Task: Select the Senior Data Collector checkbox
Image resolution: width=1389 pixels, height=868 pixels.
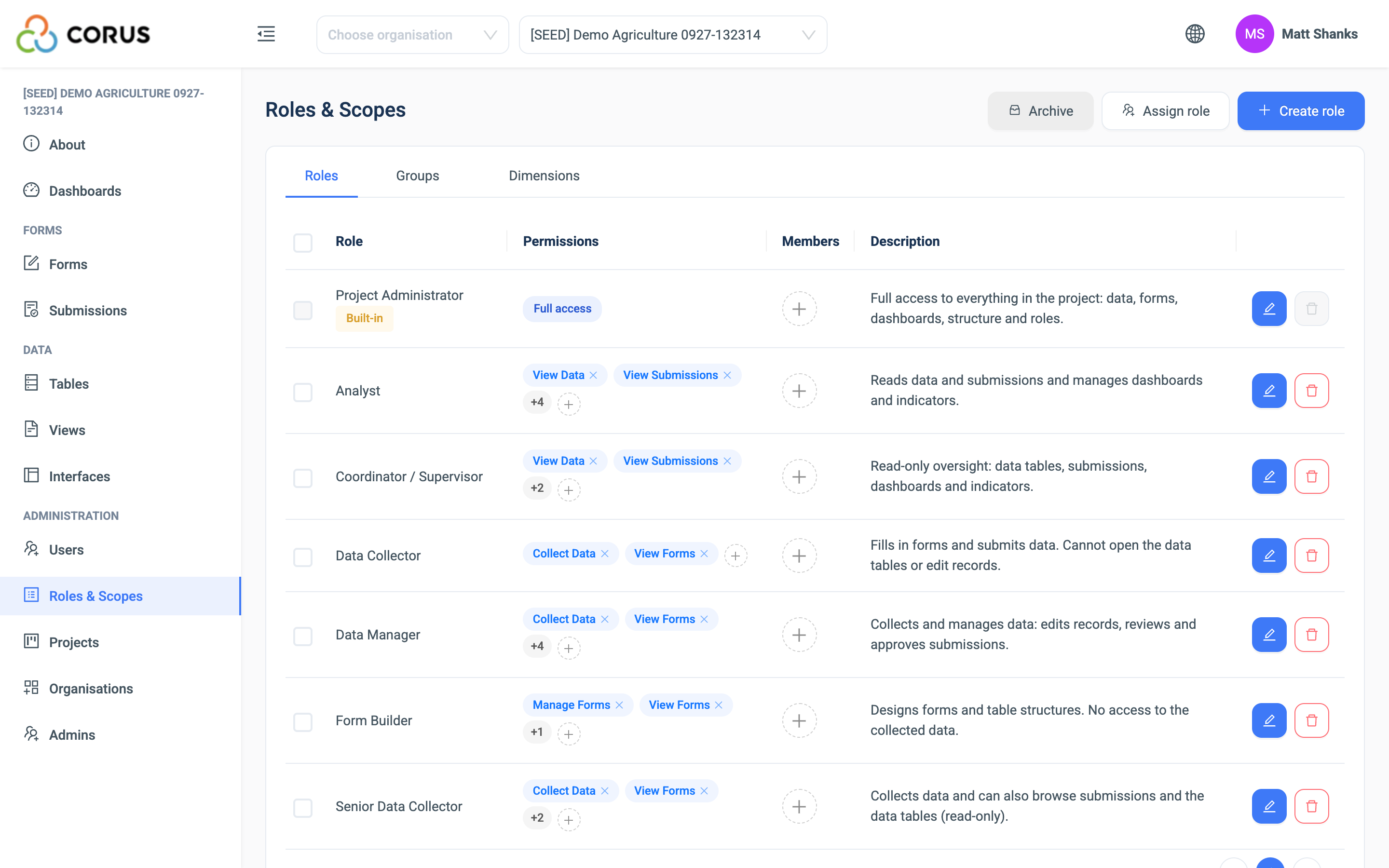Action: click(302, 808)
